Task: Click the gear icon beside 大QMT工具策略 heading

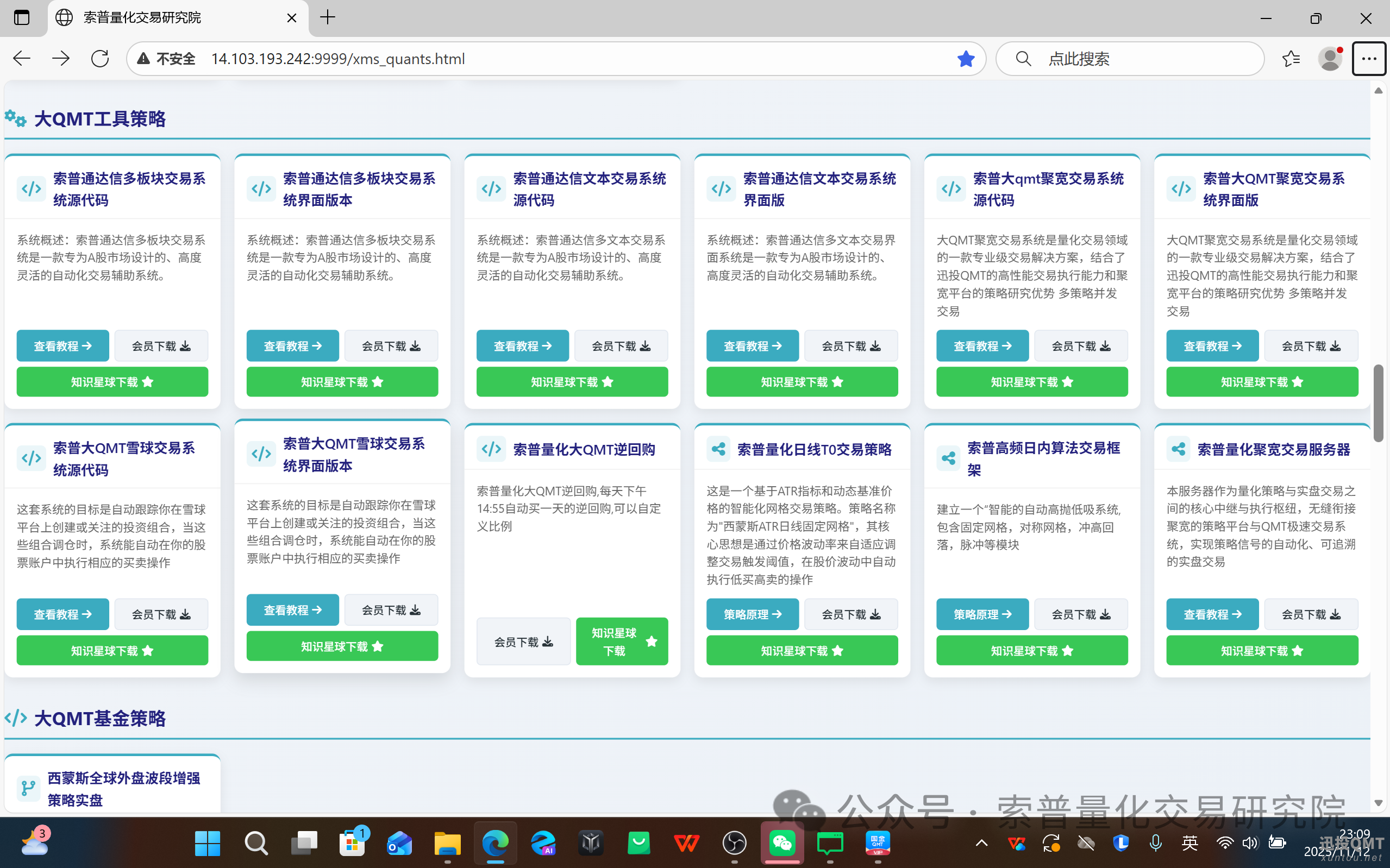Action: (x=15, y=119)
